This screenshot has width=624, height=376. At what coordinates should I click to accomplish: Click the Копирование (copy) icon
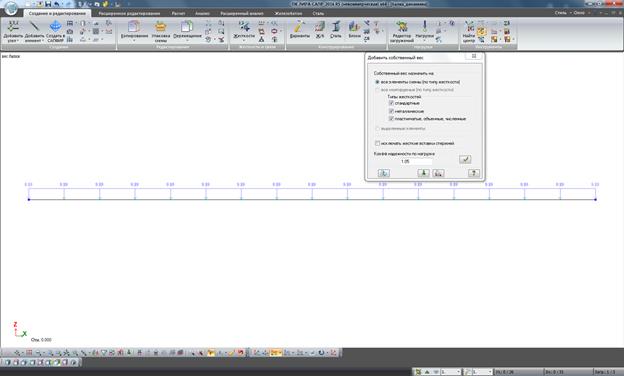point(134,31)
